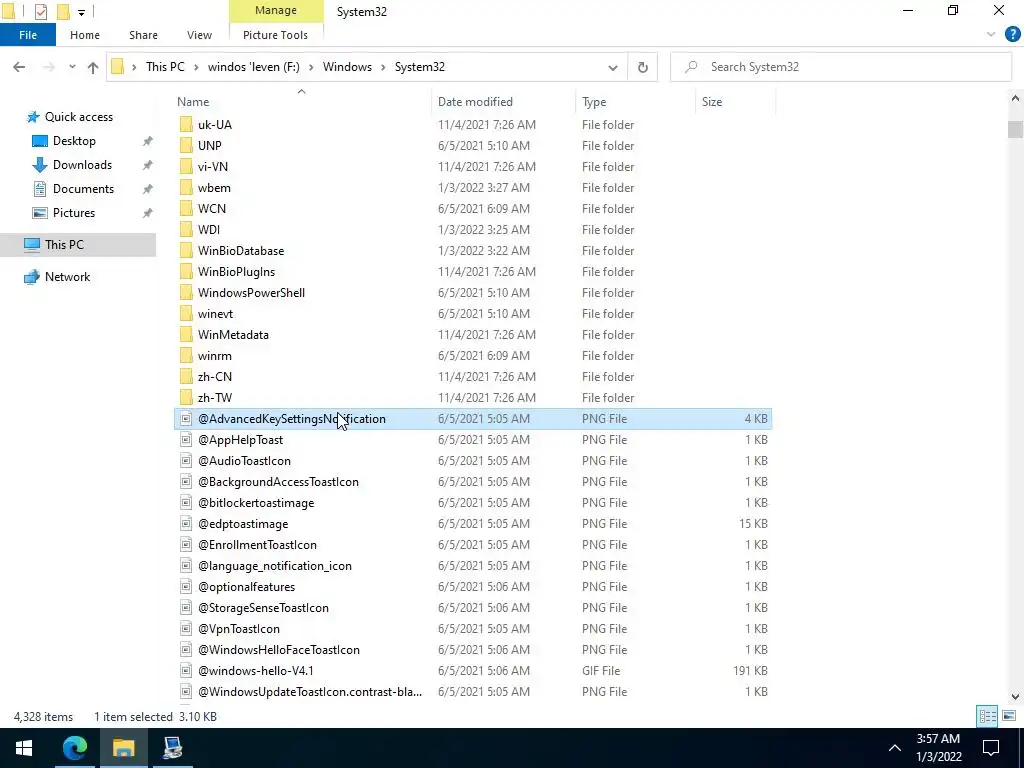Select the wbem folder icon
Screen dimensions: 1024x768
[x=186, y=188]
